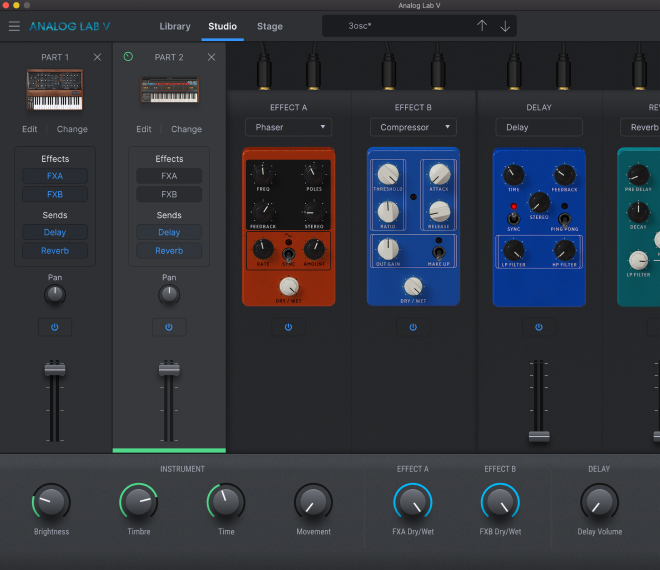Click the Reverb type selector field
660x570 pixels.
[x=640, y=127]
